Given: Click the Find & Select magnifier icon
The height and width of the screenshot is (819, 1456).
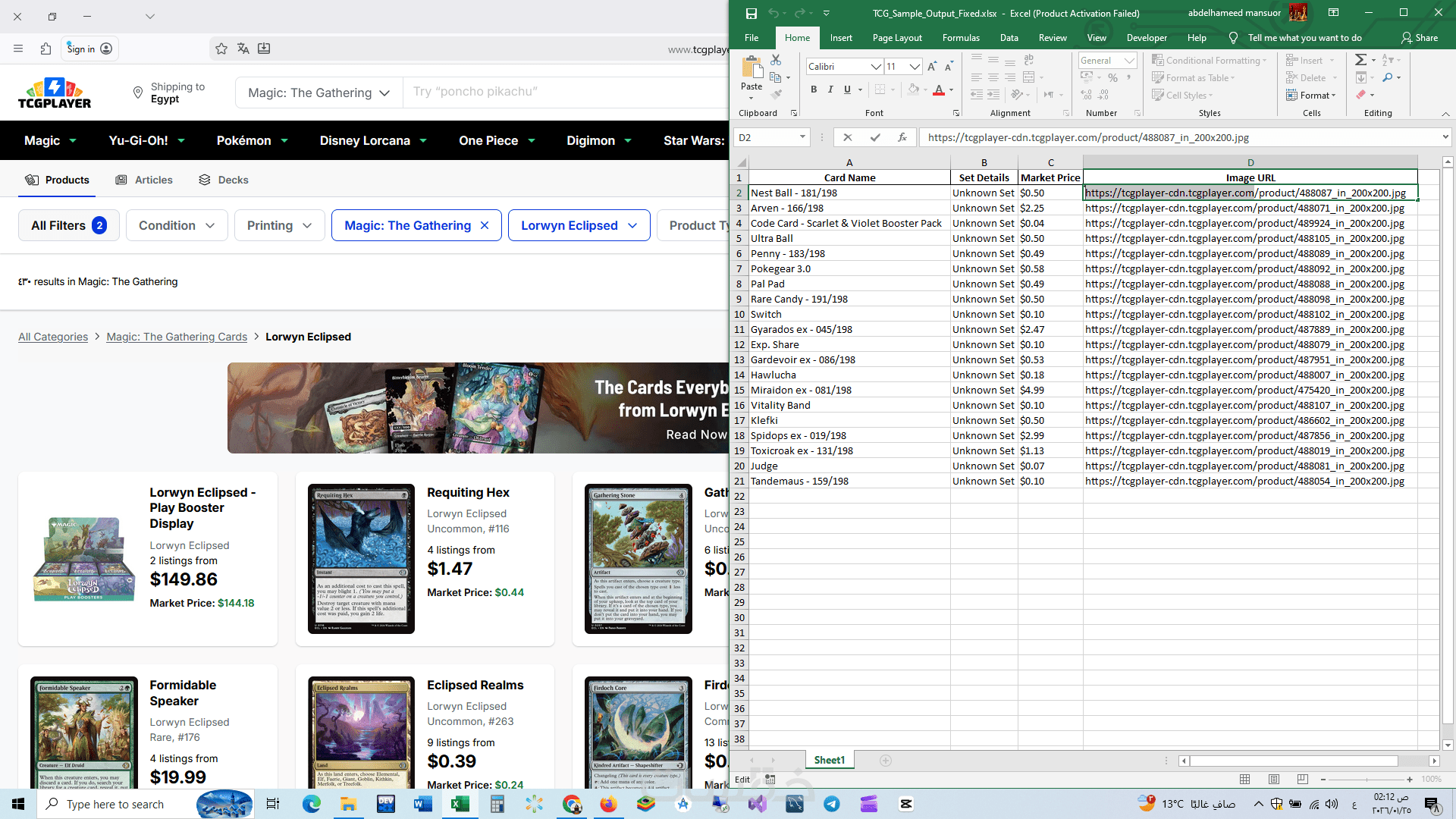Looking at the screenshot, I should pos(1388,77).
